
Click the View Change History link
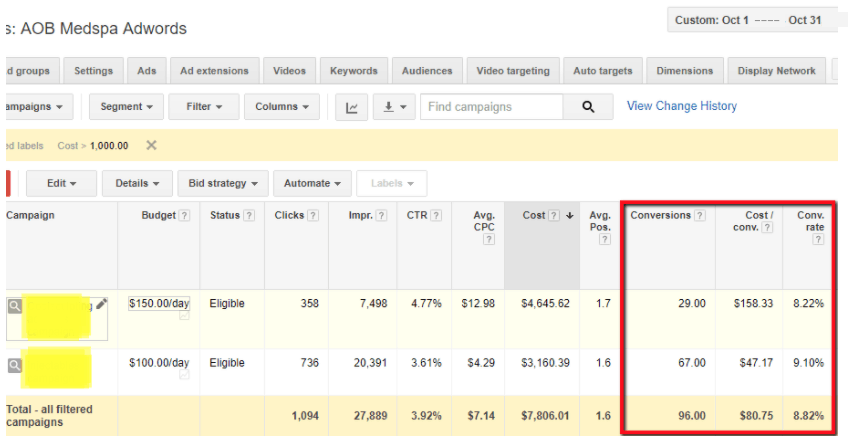[x=682, y=106]
